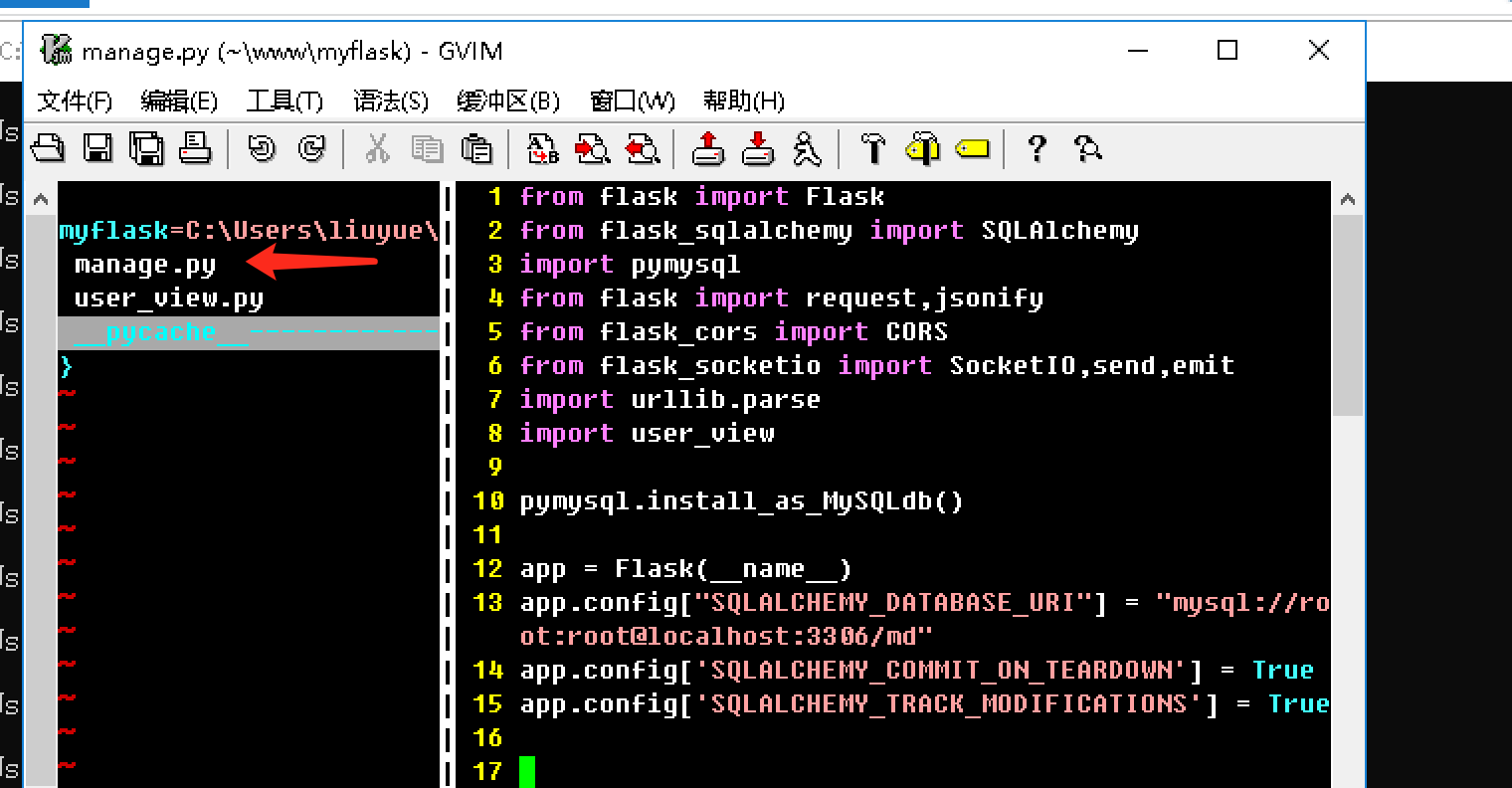Open the 缓冲区(B) menu
The image size is (1512, 788).
point(508,101)
